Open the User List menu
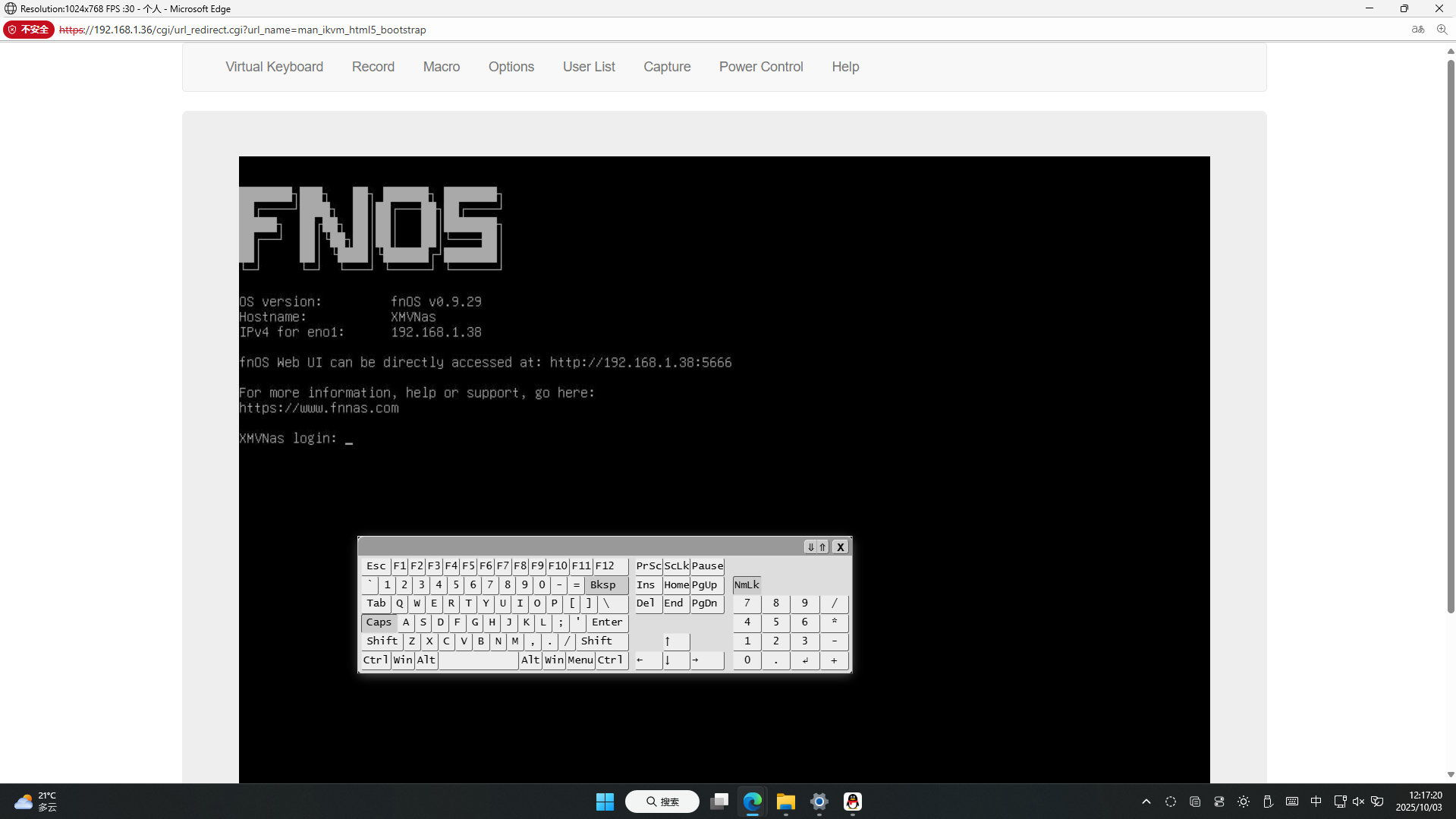The image size is (1456, 819). coord(588,67)
